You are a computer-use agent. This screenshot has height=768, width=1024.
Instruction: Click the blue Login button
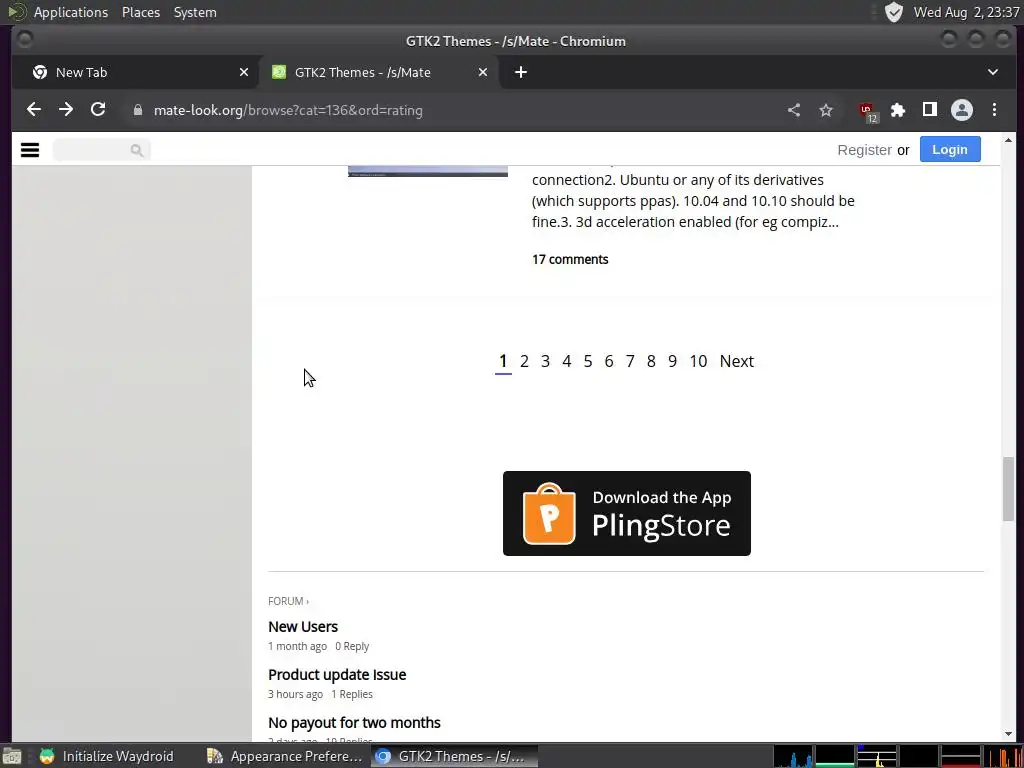coord(950,150)
